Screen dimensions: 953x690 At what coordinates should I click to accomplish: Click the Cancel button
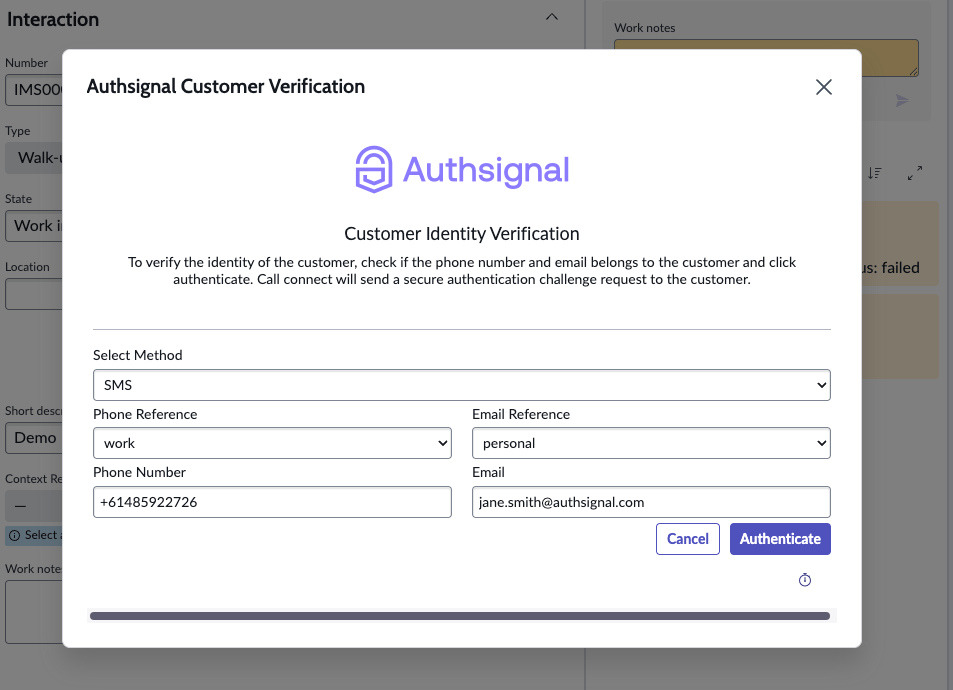coord(688,539)
